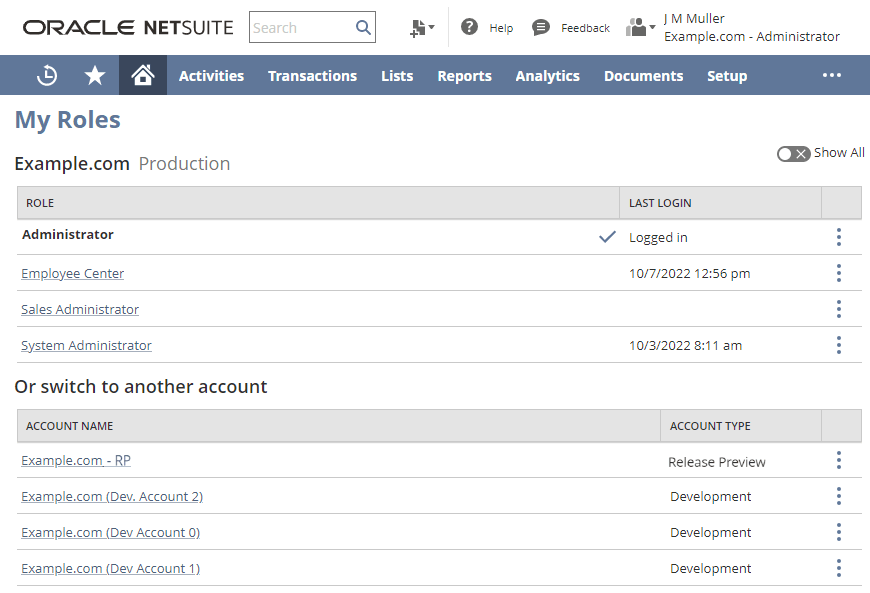The image size is (870, 593).
Task: Open the Transactions menu
Action: 312,76
